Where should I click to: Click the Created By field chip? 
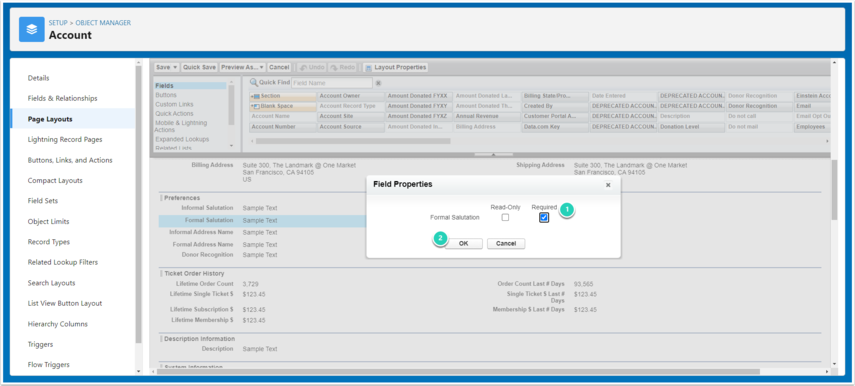pyautogui.click(x=555, y=106)
